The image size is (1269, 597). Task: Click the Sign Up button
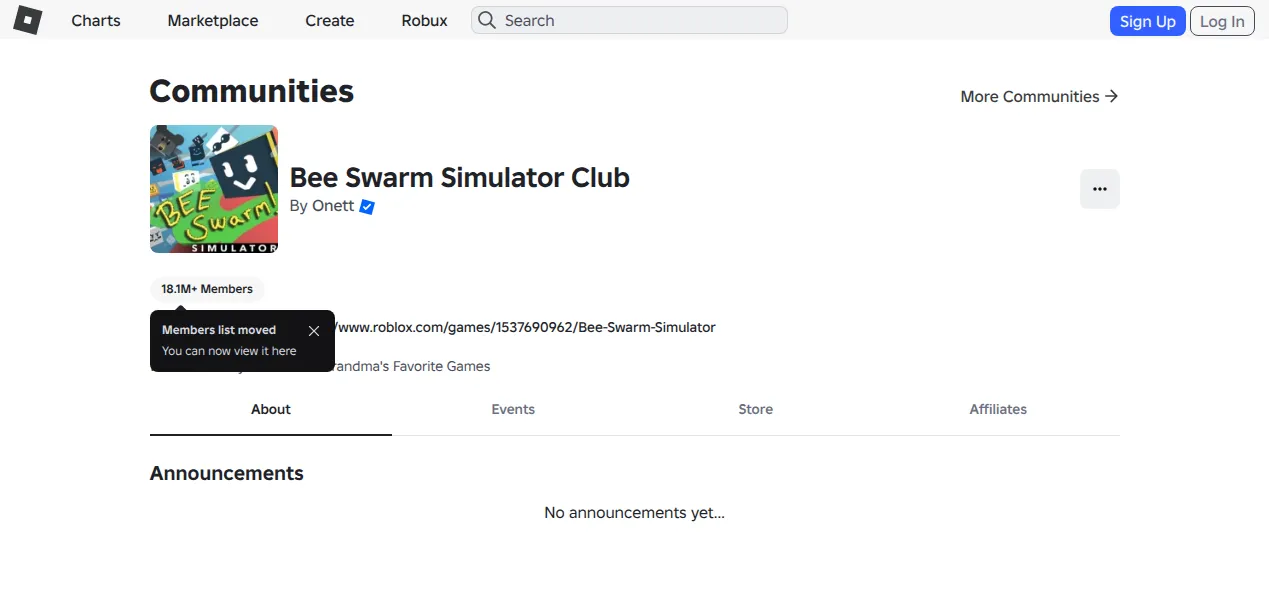point(1147,21)
